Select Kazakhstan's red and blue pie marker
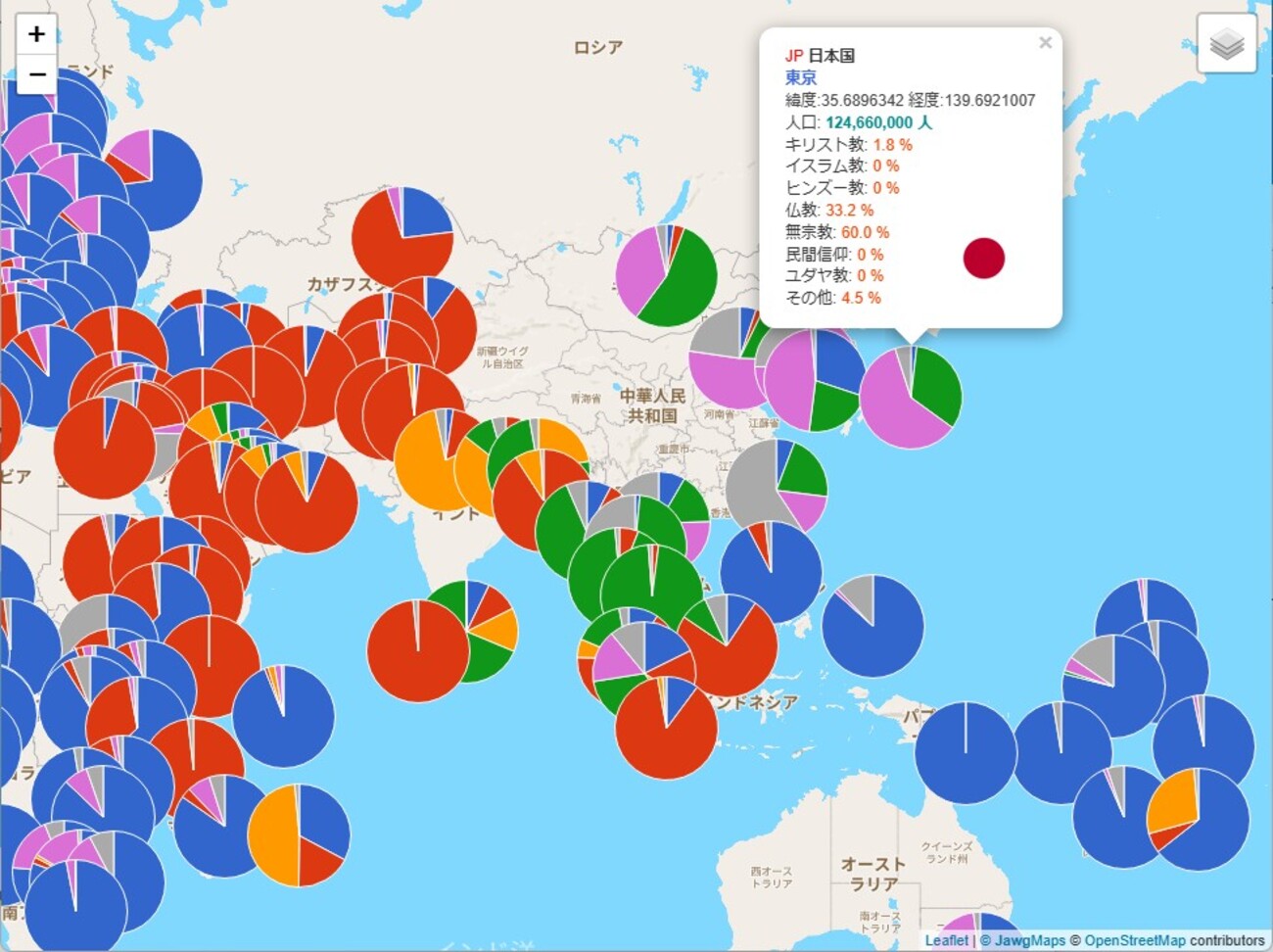This screenshot has height=952, width=1273. point(402,237)
